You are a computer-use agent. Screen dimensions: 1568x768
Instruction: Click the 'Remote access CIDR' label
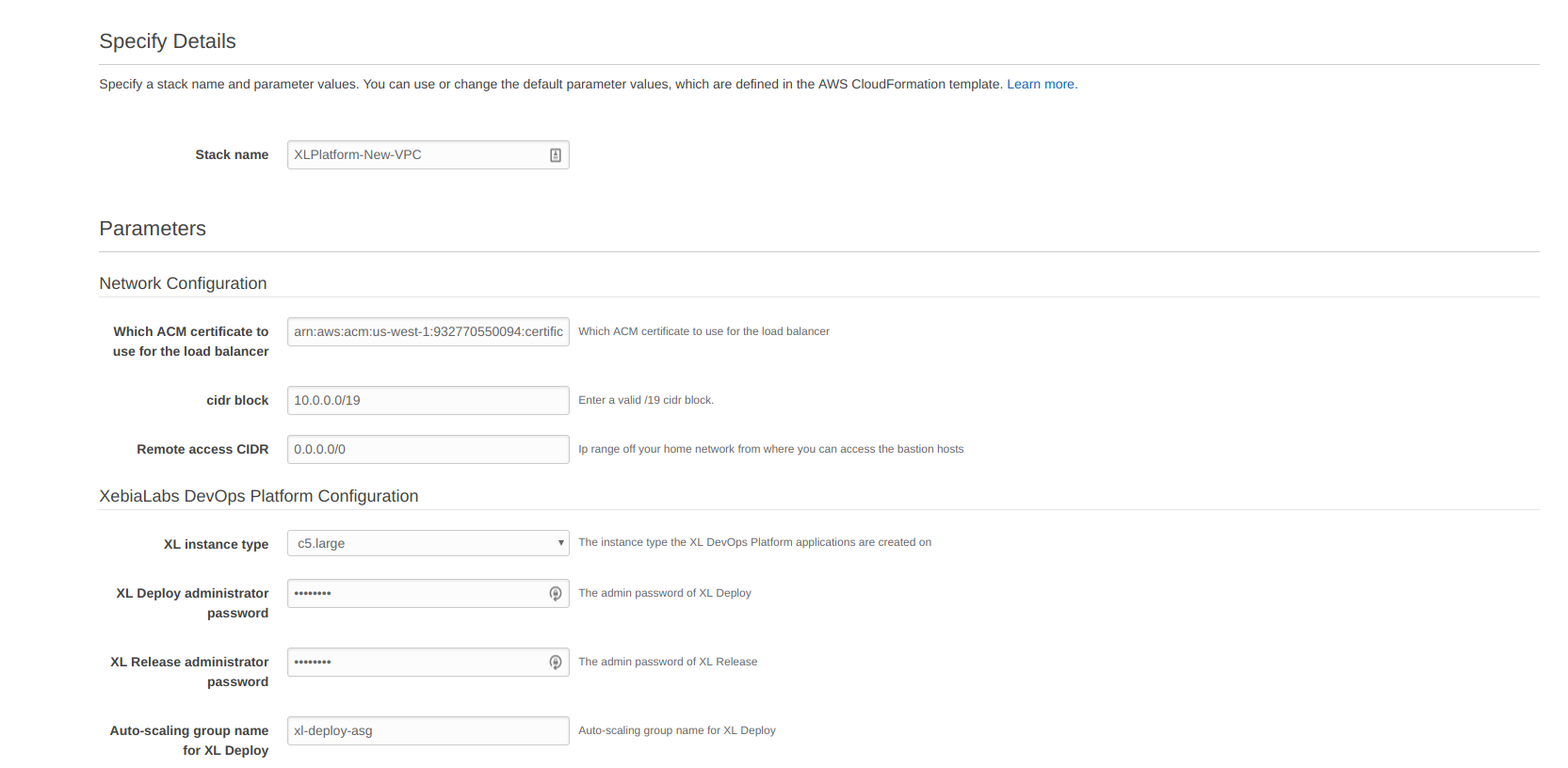point(202,449)
